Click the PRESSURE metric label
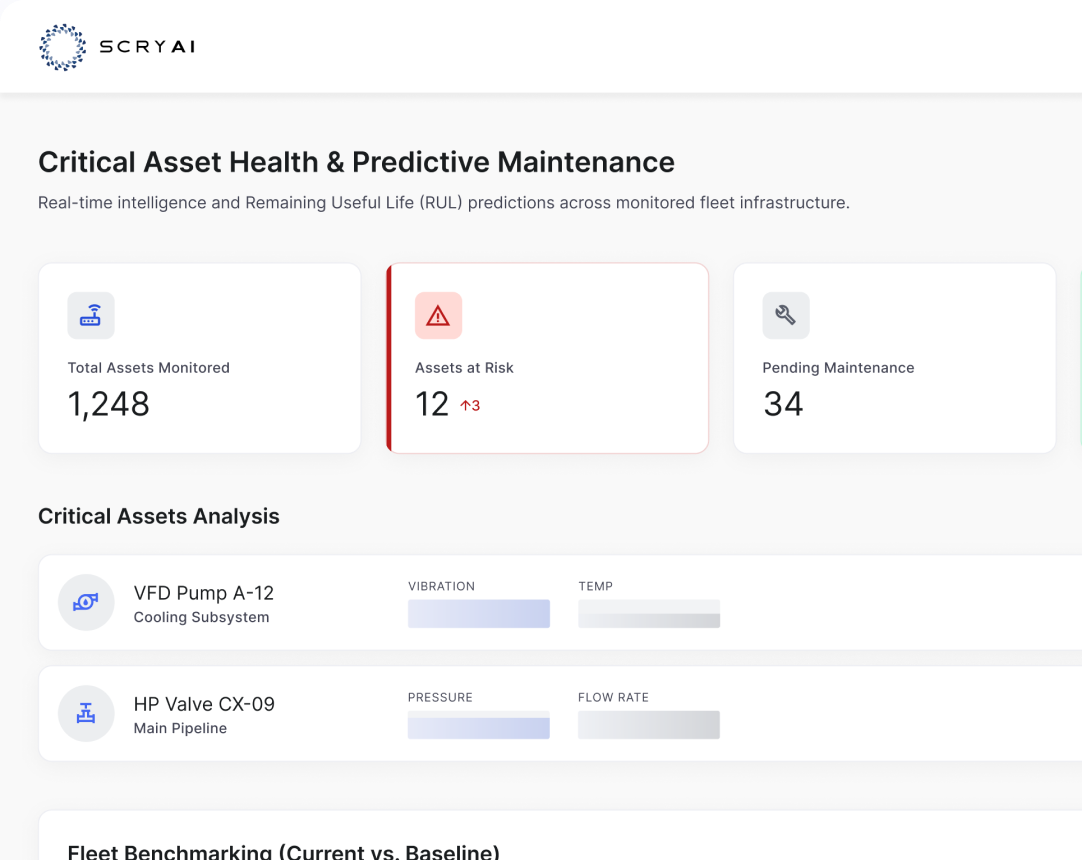This screenshot has width=1082, height=860. tap(440, 697)
